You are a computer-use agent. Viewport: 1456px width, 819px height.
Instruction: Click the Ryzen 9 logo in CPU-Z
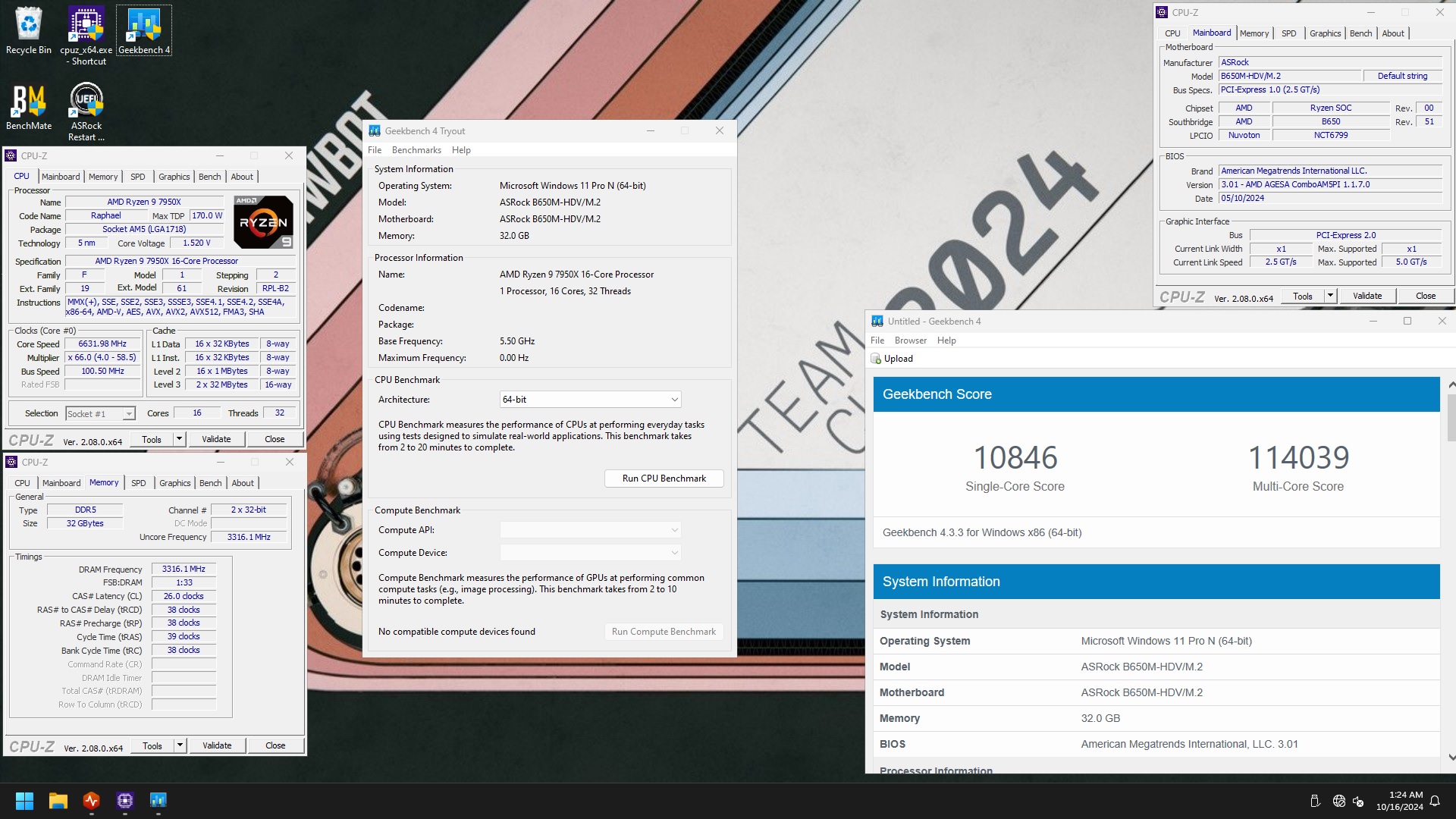tap(263, 221)
